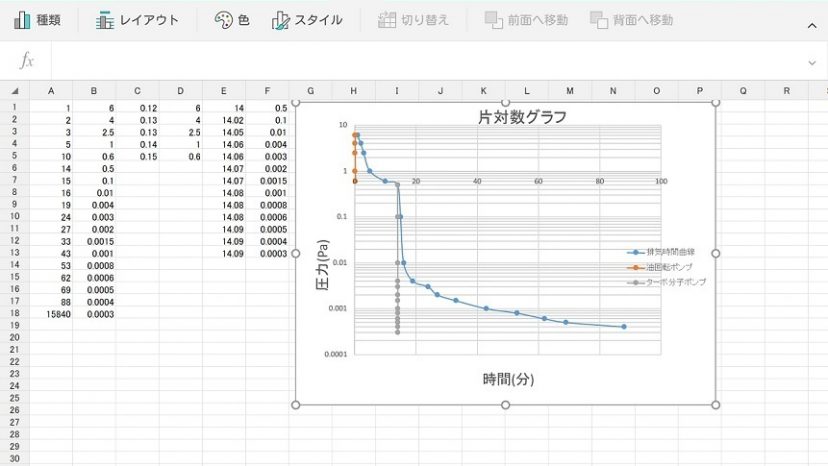Viewport: 828px width, 466px height.
Task: Collapse the ribbon with the up chevron
Action: click(811, 22)
